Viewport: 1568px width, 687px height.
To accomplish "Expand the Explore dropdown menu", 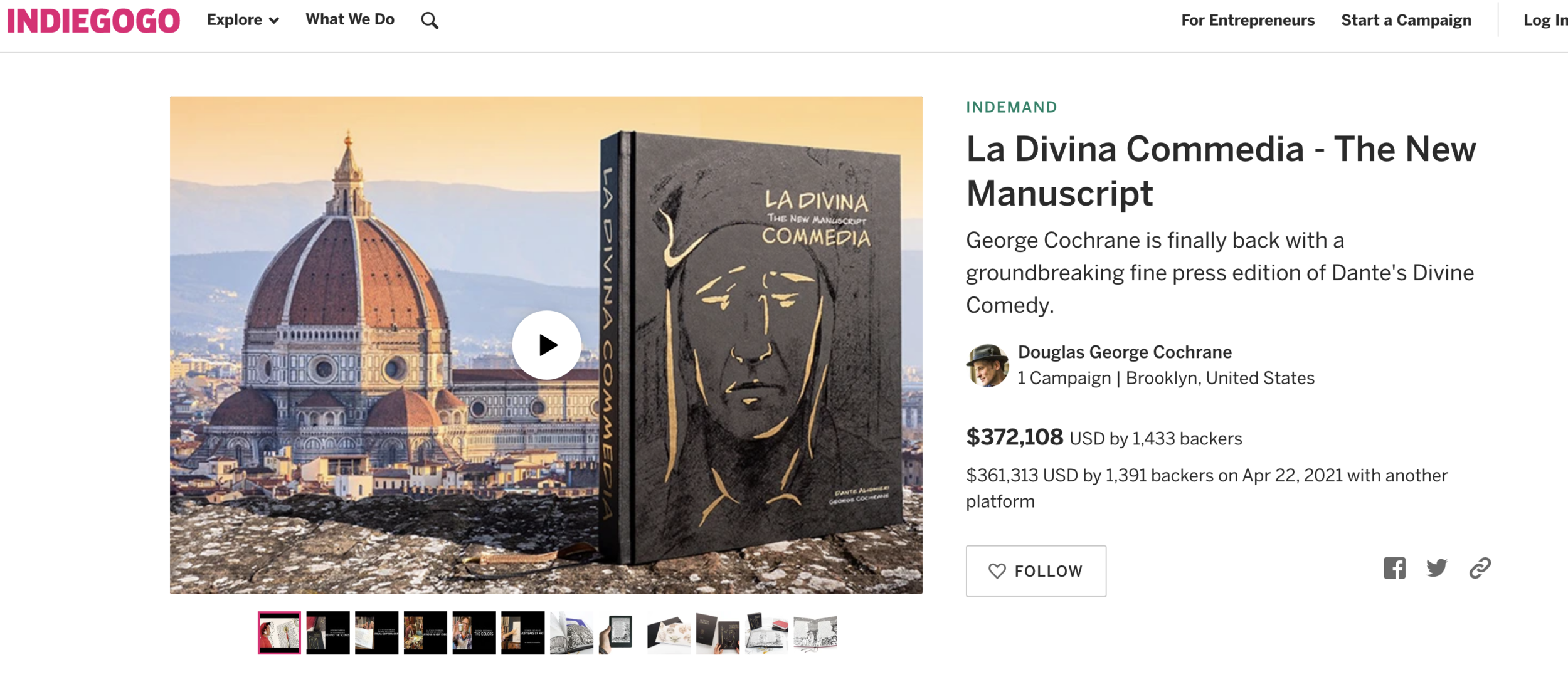I will [243, 20].
